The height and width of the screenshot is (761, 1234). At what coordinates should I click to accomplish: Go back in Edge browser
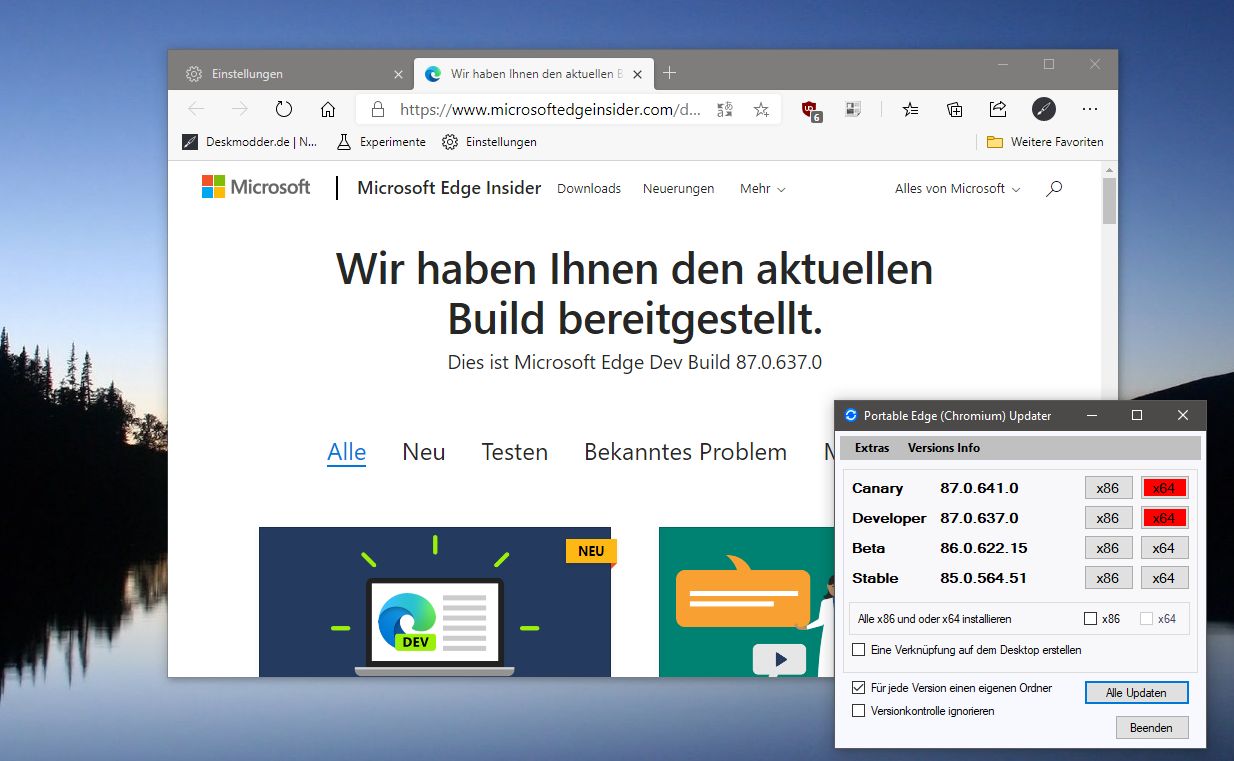(196, 109)
